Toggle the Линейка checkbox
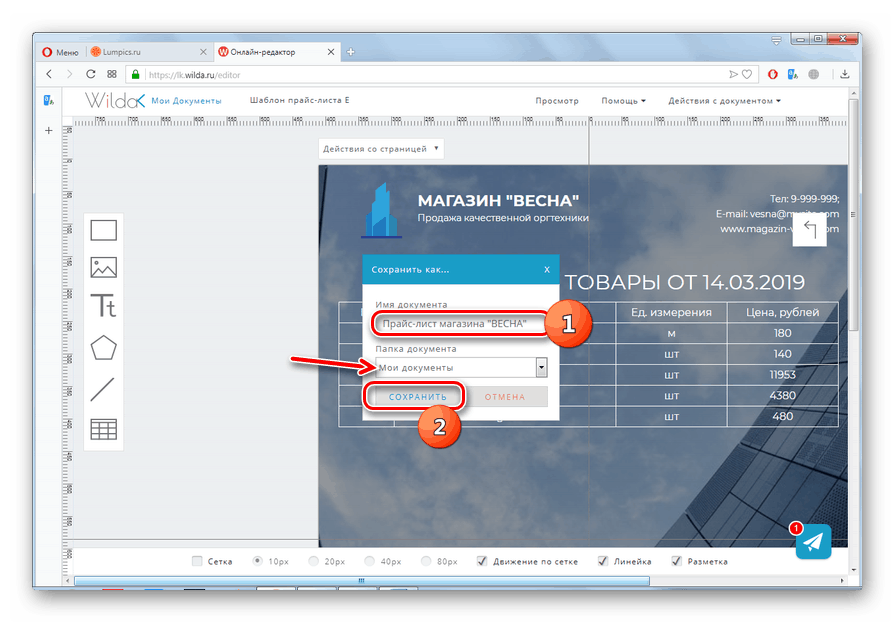 point(603,561)
